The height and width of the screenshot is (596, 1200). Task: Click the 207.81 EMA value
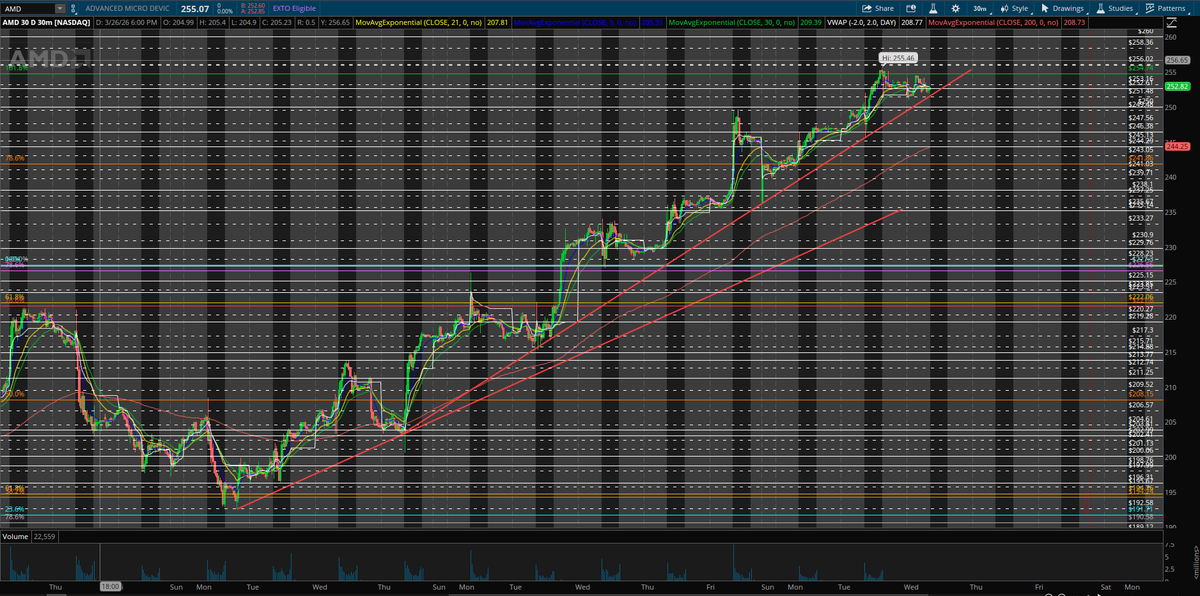(497, 23)
